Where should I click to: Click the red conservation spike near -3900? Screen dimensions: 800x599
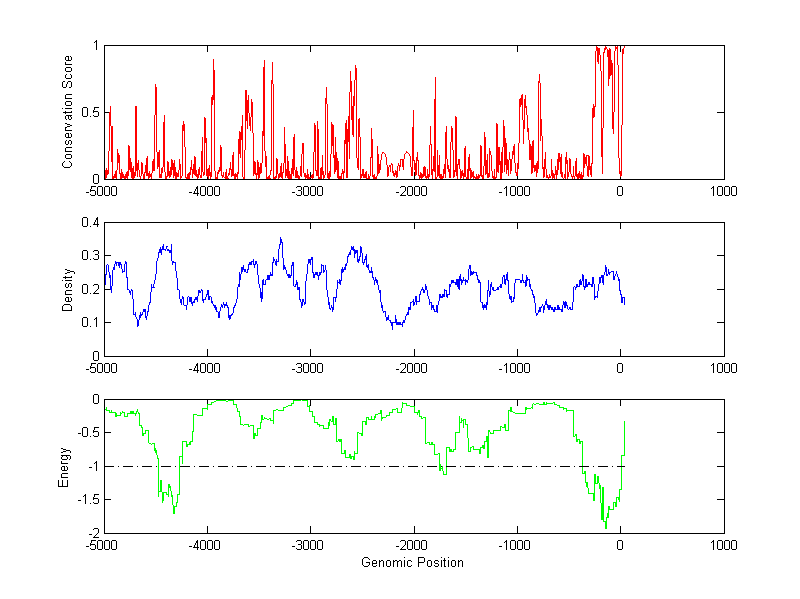tap(214, 61)
